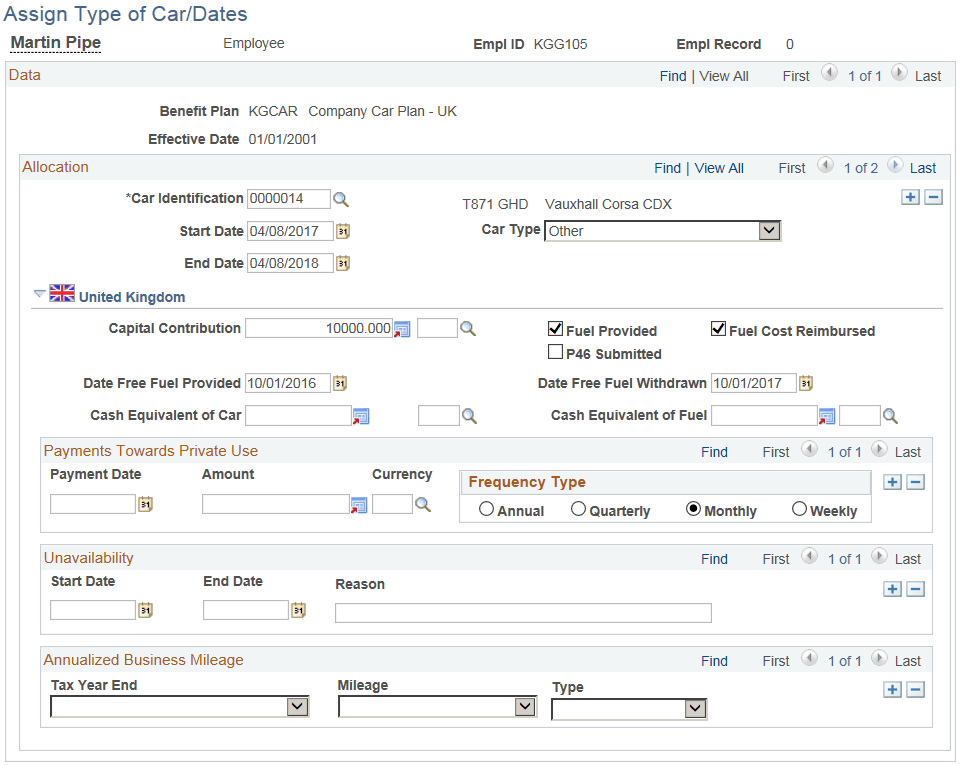Open the Tax Year End dropdown
960x765 pixels.
(298, 706)
